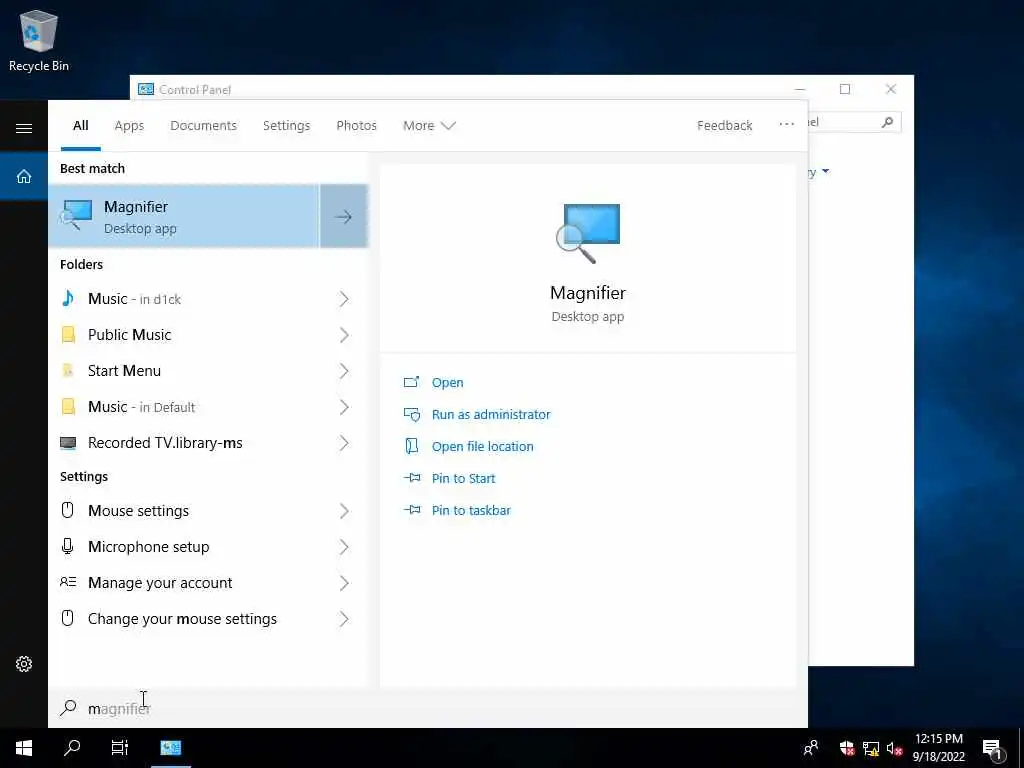
Task: Expand the Public Music chevron
Action: coord(344,335)
